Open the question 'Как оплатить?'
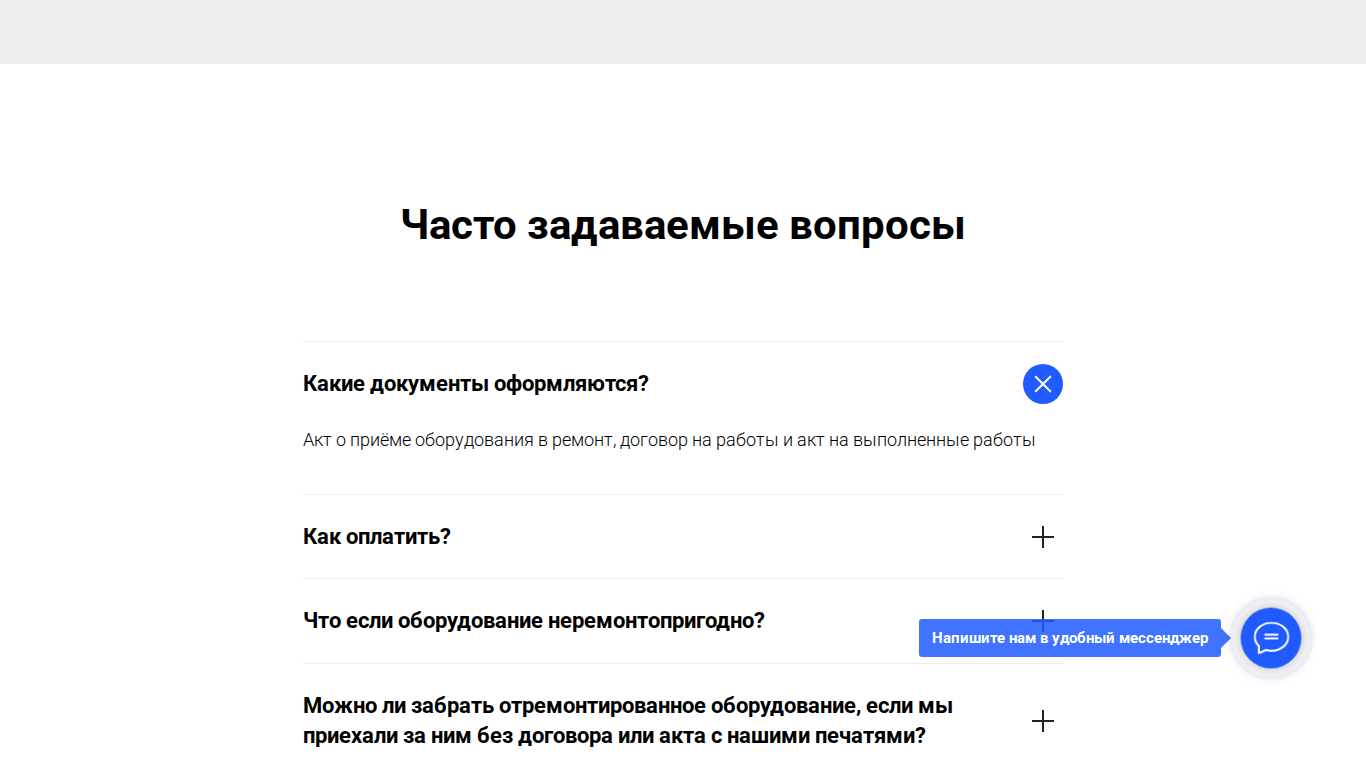Viewport: 1366px width, 768px height. point(377,537)
